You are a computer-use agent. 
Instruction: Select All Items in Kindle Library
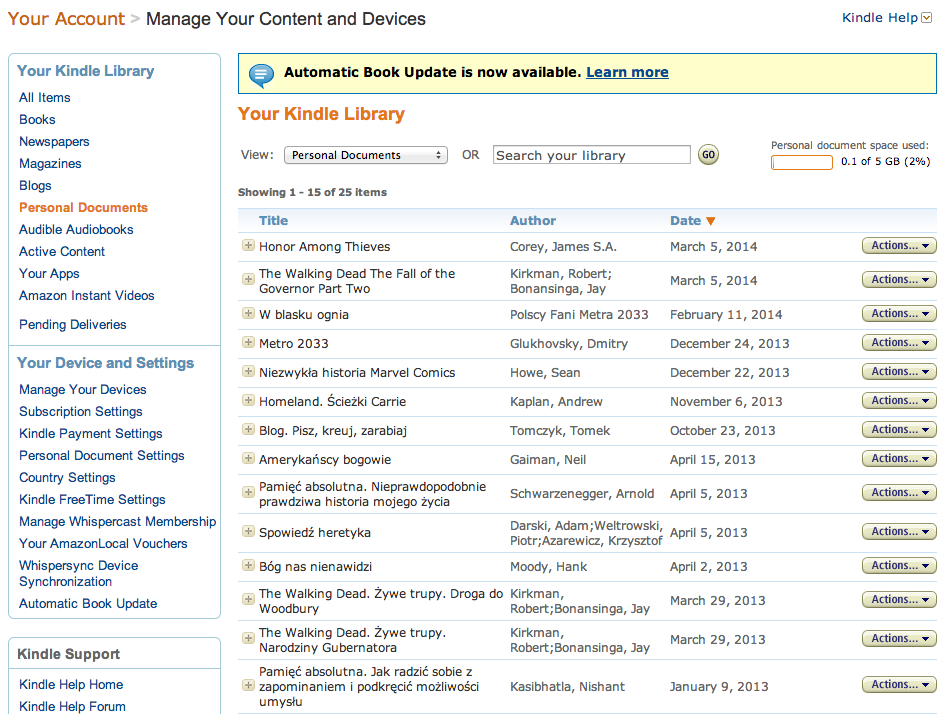pos(44,97)
